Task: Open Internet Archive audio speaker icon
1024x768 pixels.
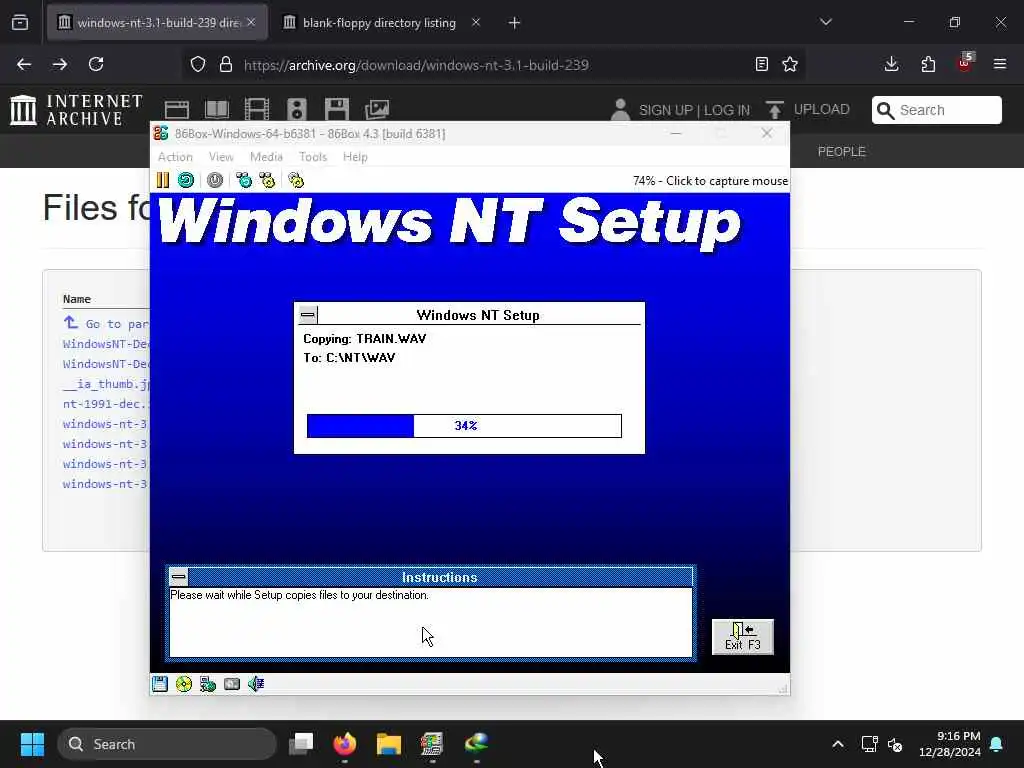Action: click(x=296, y=109)
